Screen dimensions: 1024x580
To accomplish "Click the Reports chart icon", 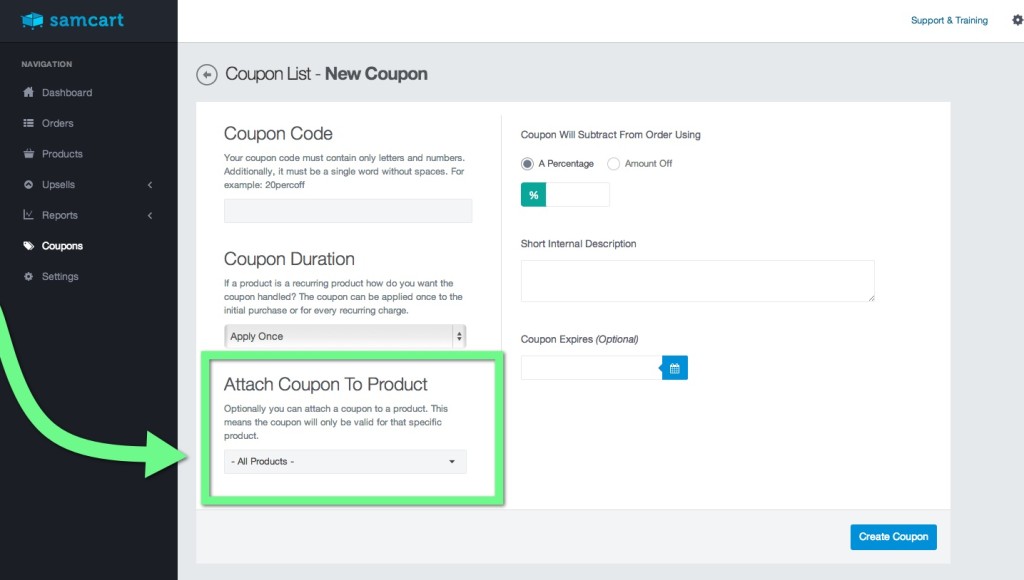I will coord(29,215).
